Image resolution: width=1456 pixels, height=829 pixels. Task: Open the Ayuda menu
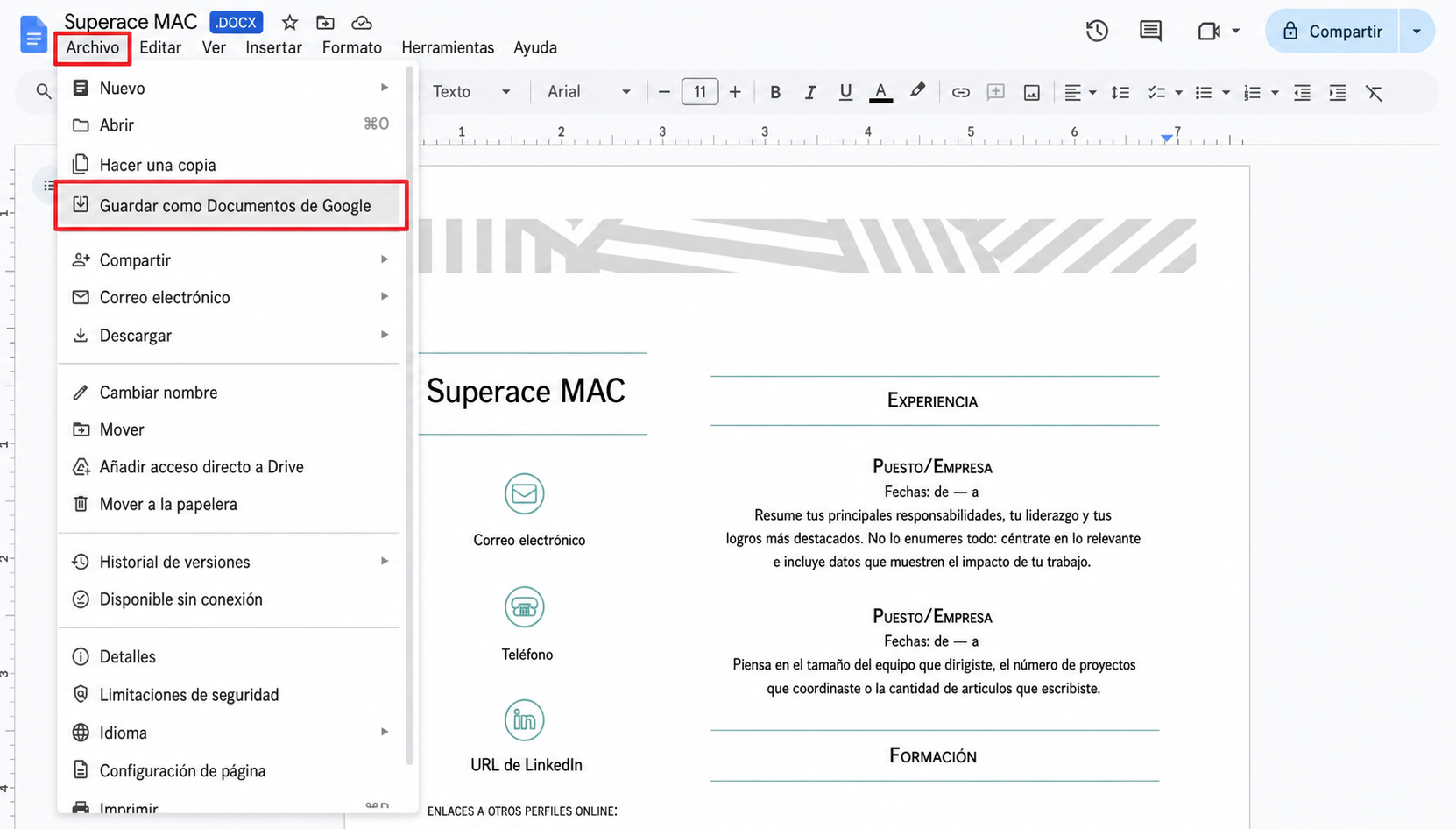[535, 47]
